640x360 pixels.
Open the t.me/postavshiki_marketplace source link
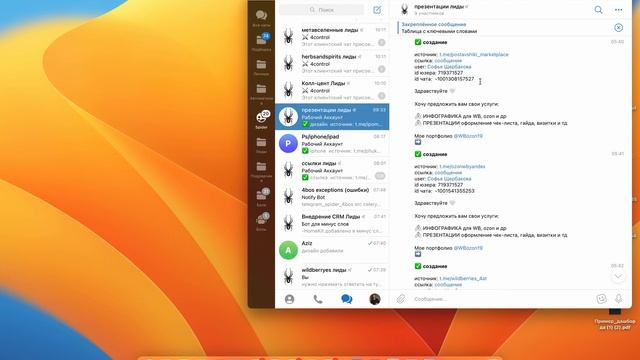474,54
